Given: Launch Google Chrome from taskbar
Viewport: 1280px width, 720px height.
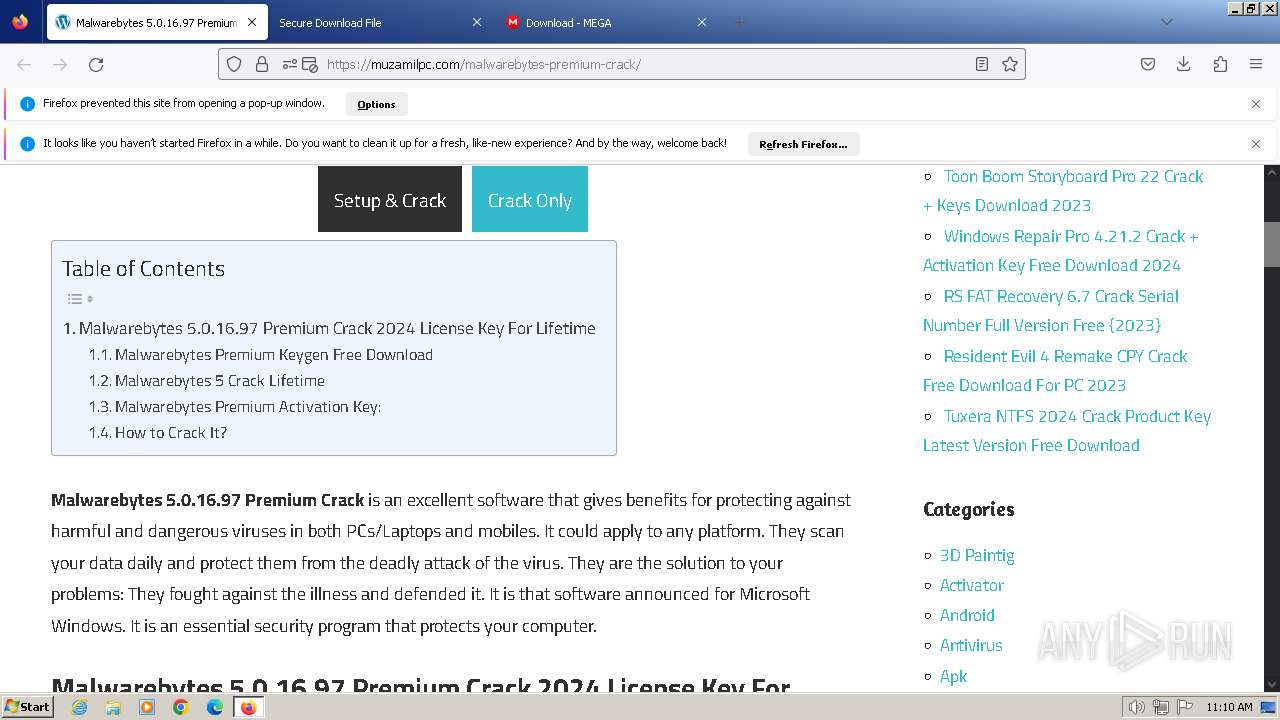Looking at the screenshot, I should 181,707.
